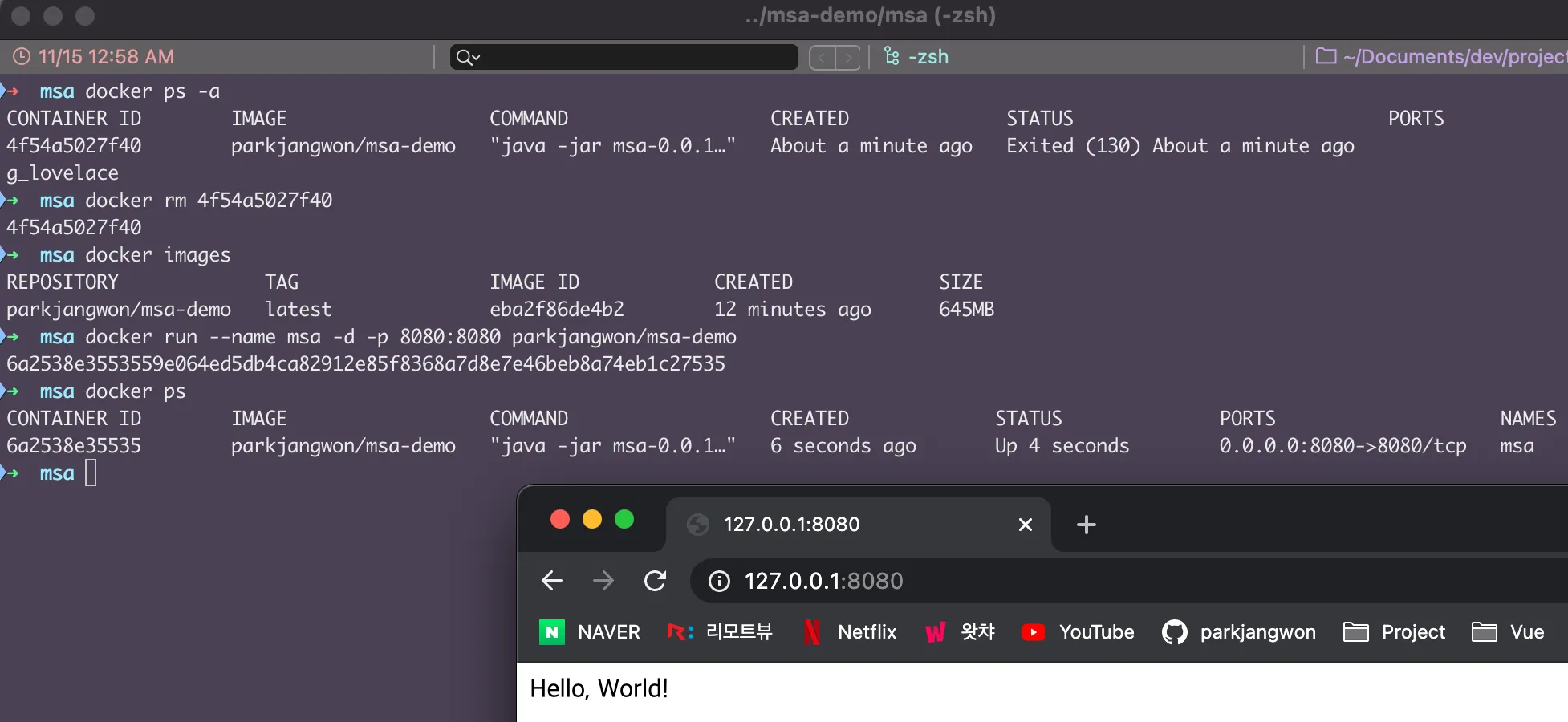Open a new browser tab
Screen dimensions: 1568x722
[1086, 525]
